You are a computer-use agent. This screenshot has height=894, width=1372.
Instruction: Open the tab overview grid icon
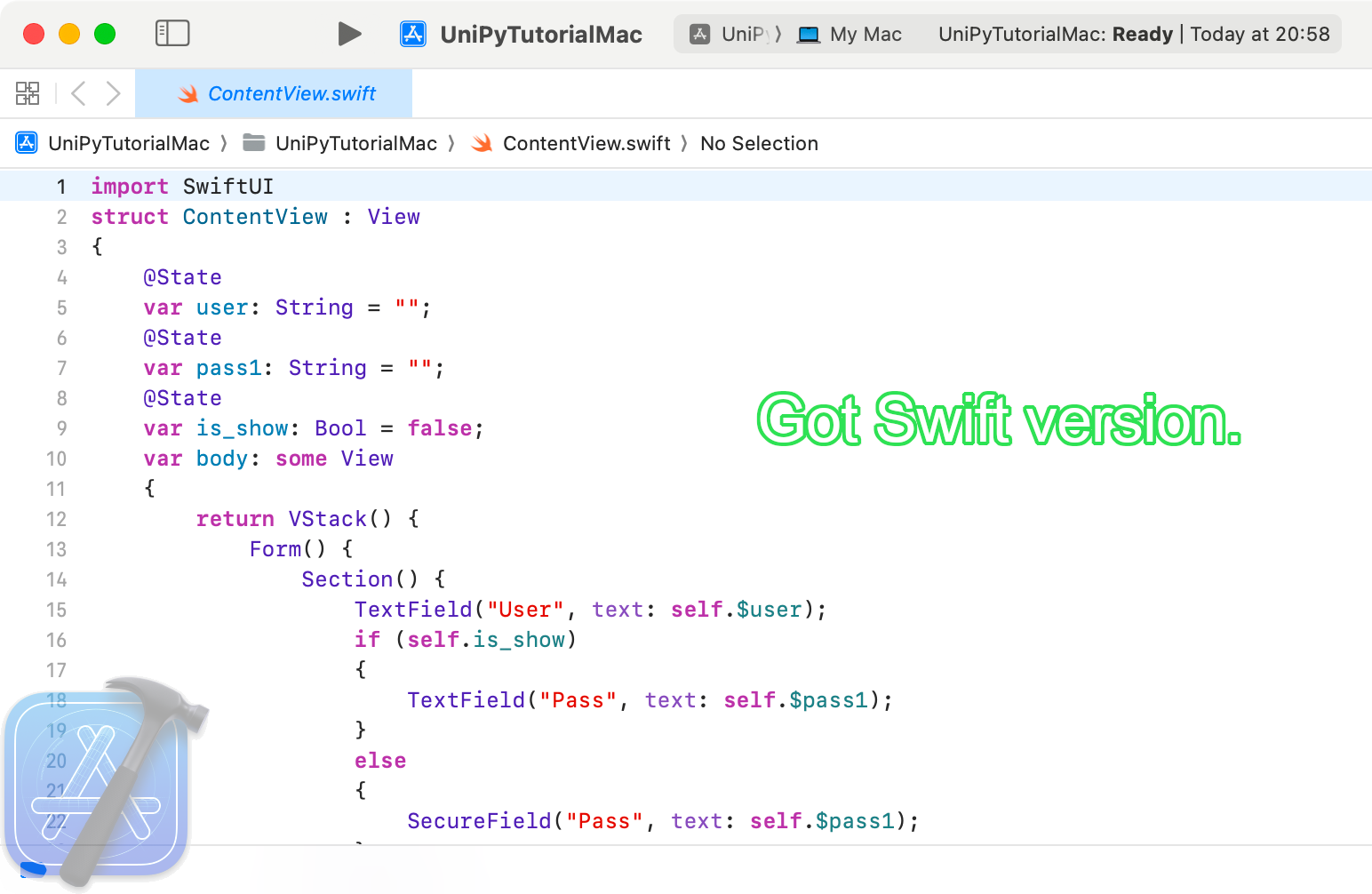28,92
